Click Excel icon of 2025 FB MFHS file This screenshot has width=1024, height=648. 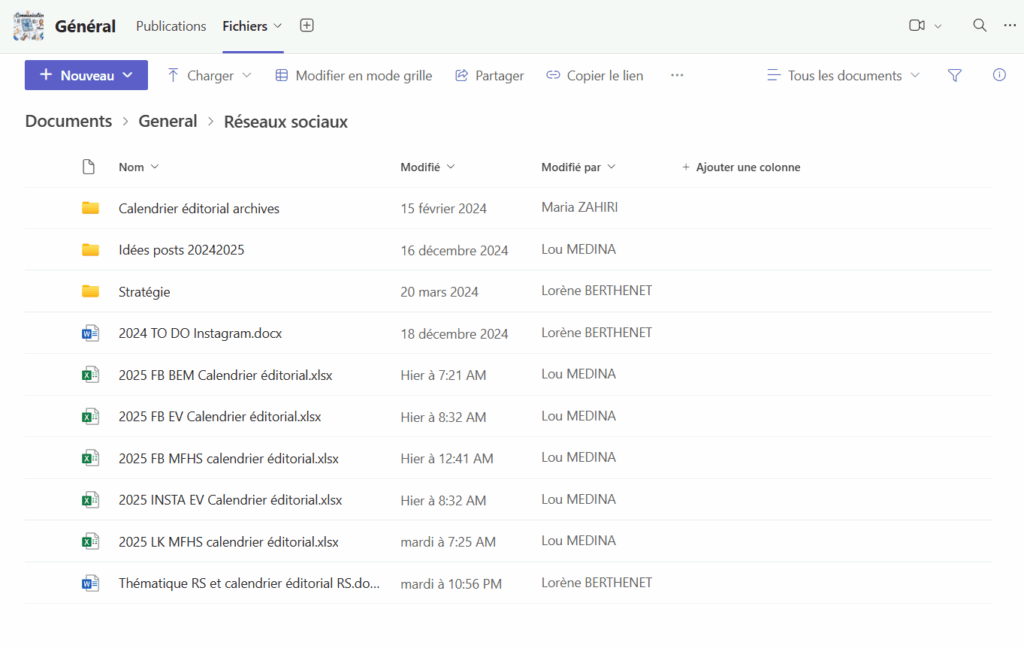pos(90,459)
